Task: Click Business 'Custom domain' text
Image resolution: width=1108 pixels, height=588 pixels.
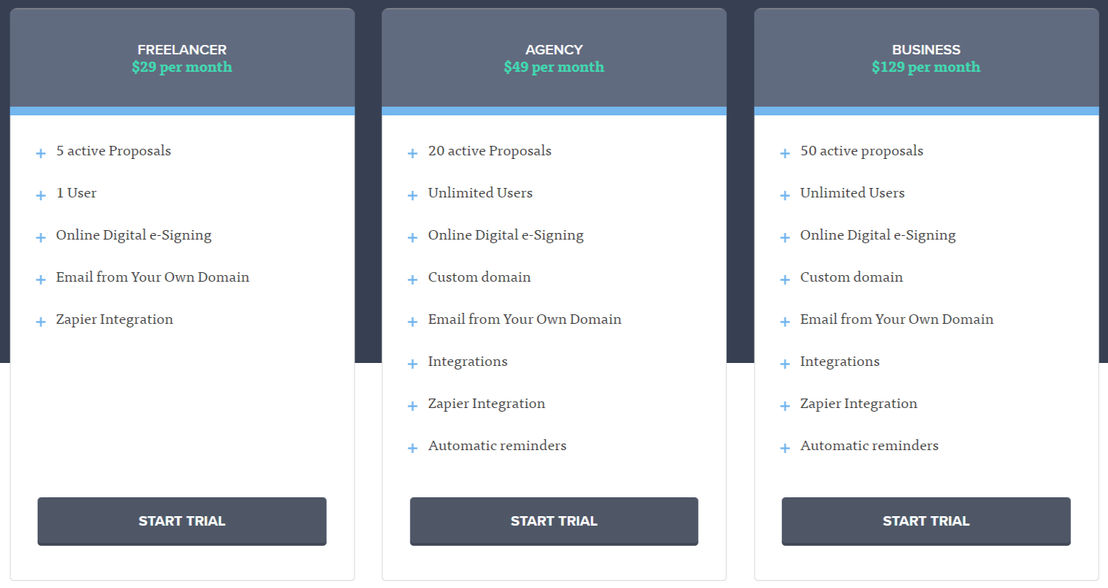Action: (851, 277)
